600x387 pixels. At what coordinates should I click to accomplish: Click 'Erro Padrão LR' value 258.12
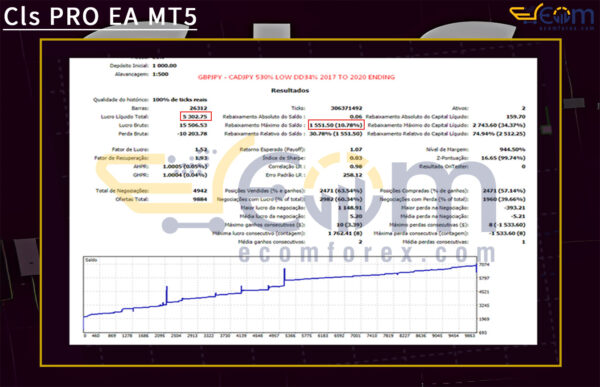pyautogui.click(x=352, y=175)
